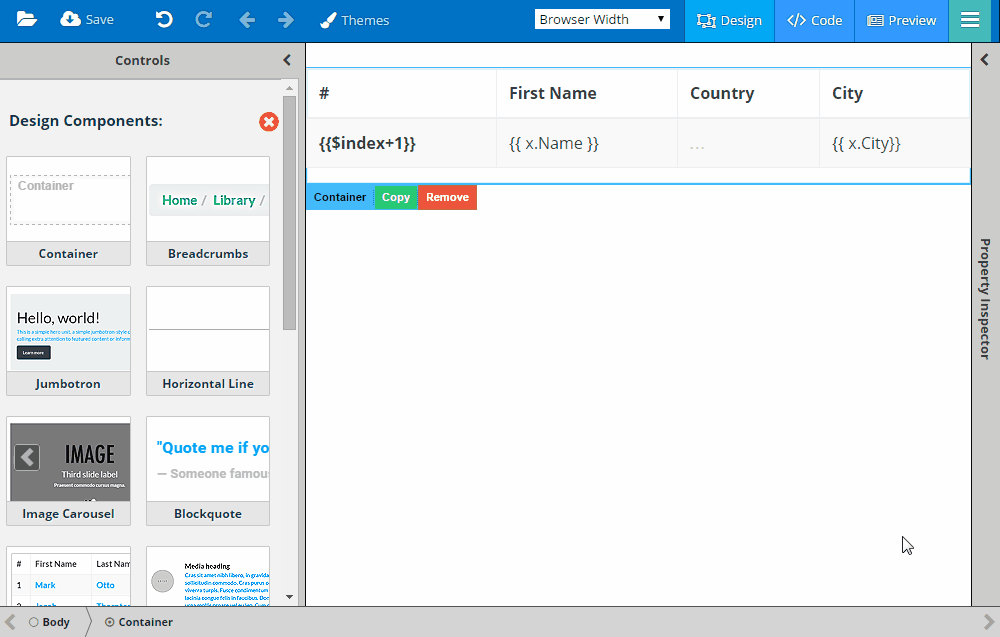The height and width of the screenshot is (637, 1000).
Task: Switch to the Preview view
Action: 901,19
